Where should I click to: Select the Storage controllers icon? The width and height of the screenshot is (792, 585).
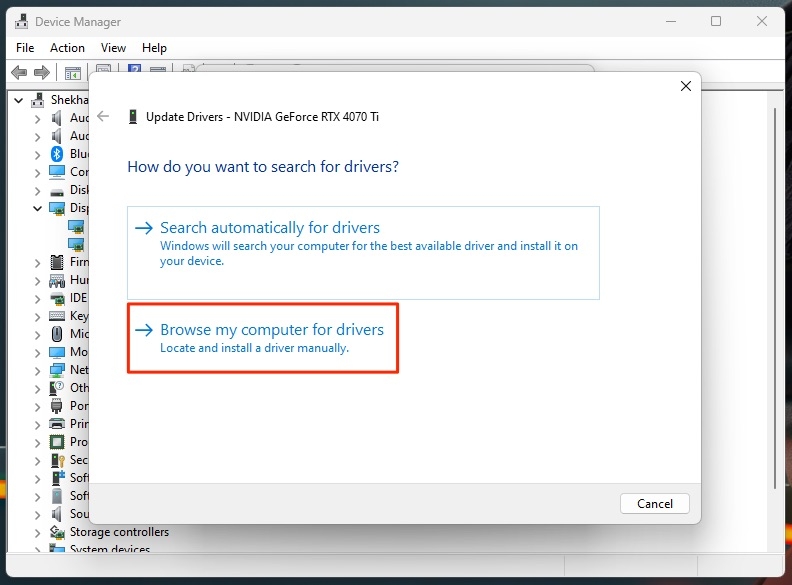[57, 532]
